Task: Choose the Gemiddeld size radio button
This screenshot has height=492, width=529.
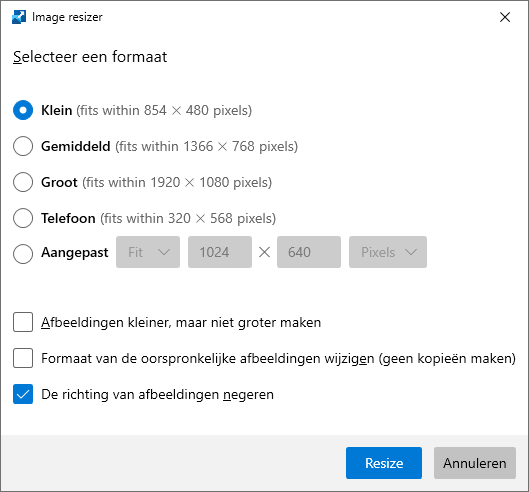Action: point(23,146)
